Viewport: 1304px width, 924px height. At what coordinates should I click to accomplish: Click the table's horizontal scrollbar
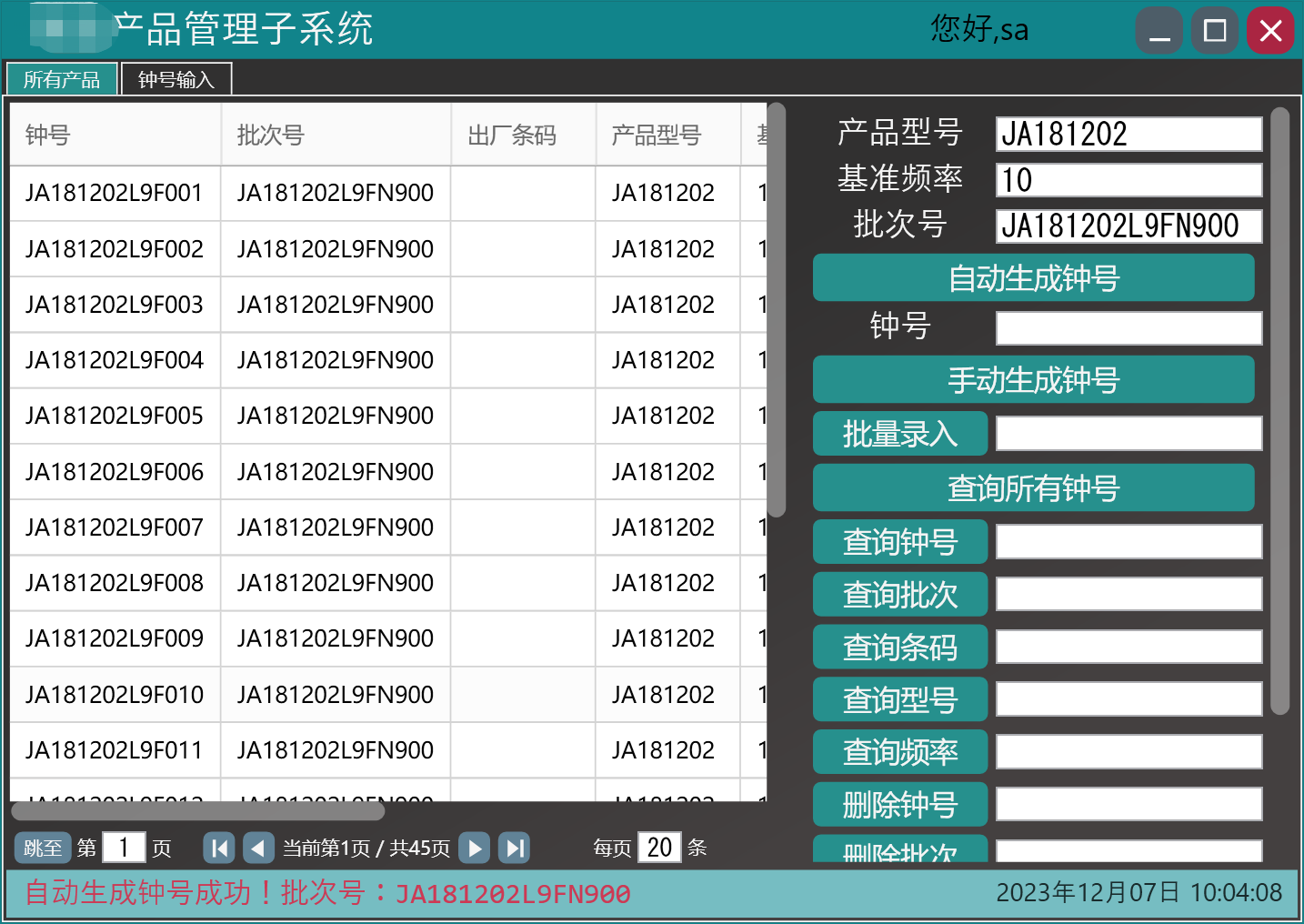coord(197,811)
